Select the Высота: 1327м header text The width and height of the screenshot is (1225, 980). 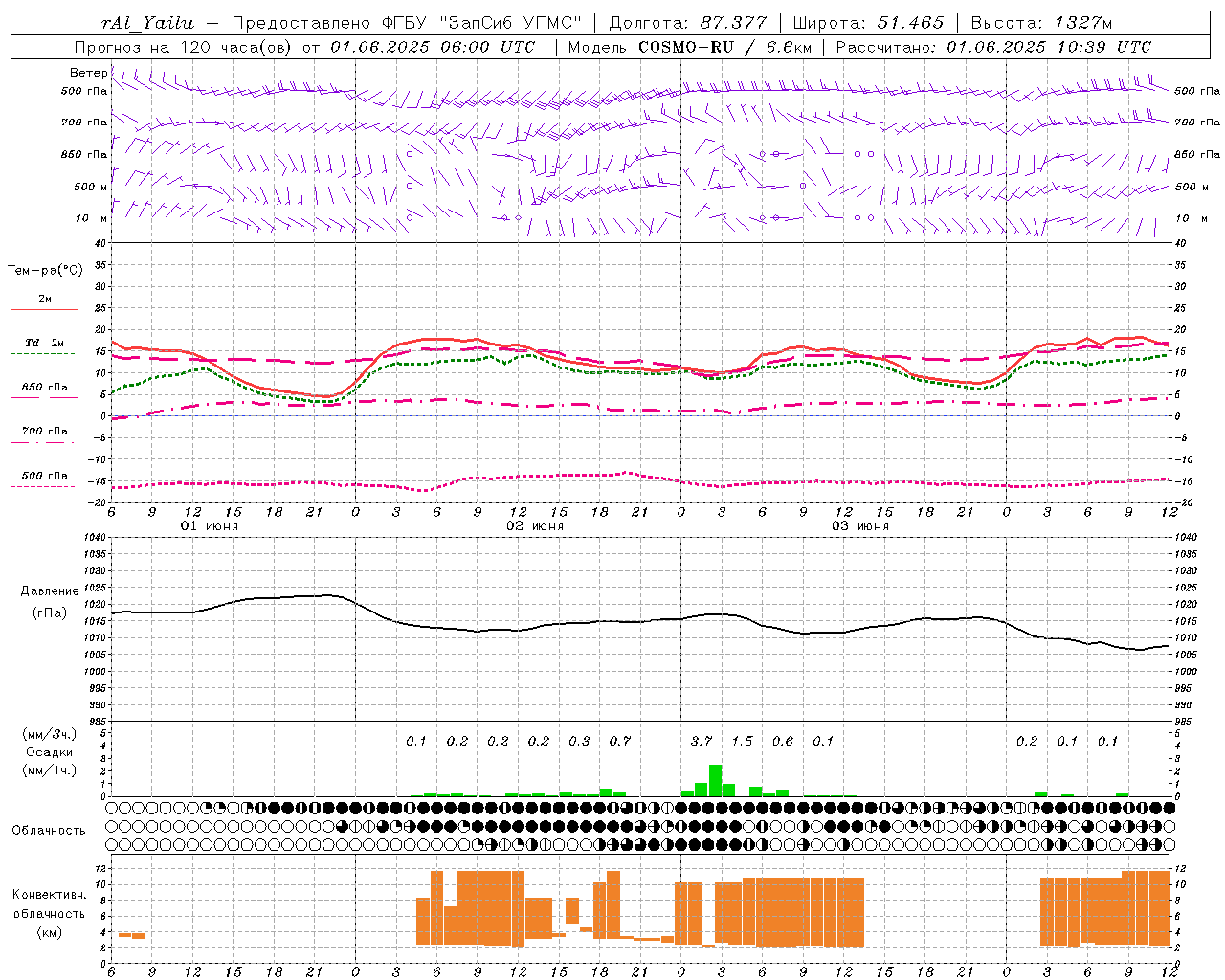(x=1040, y=23)
